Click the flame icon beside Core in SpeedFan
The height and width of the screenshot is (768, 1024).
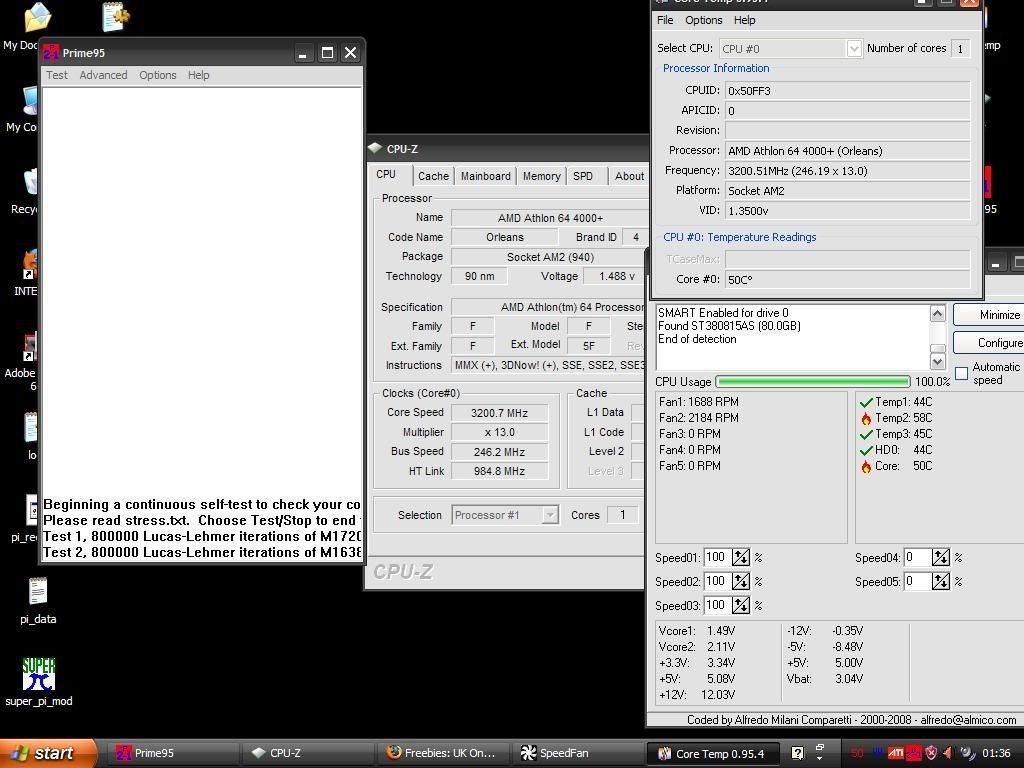866,466
